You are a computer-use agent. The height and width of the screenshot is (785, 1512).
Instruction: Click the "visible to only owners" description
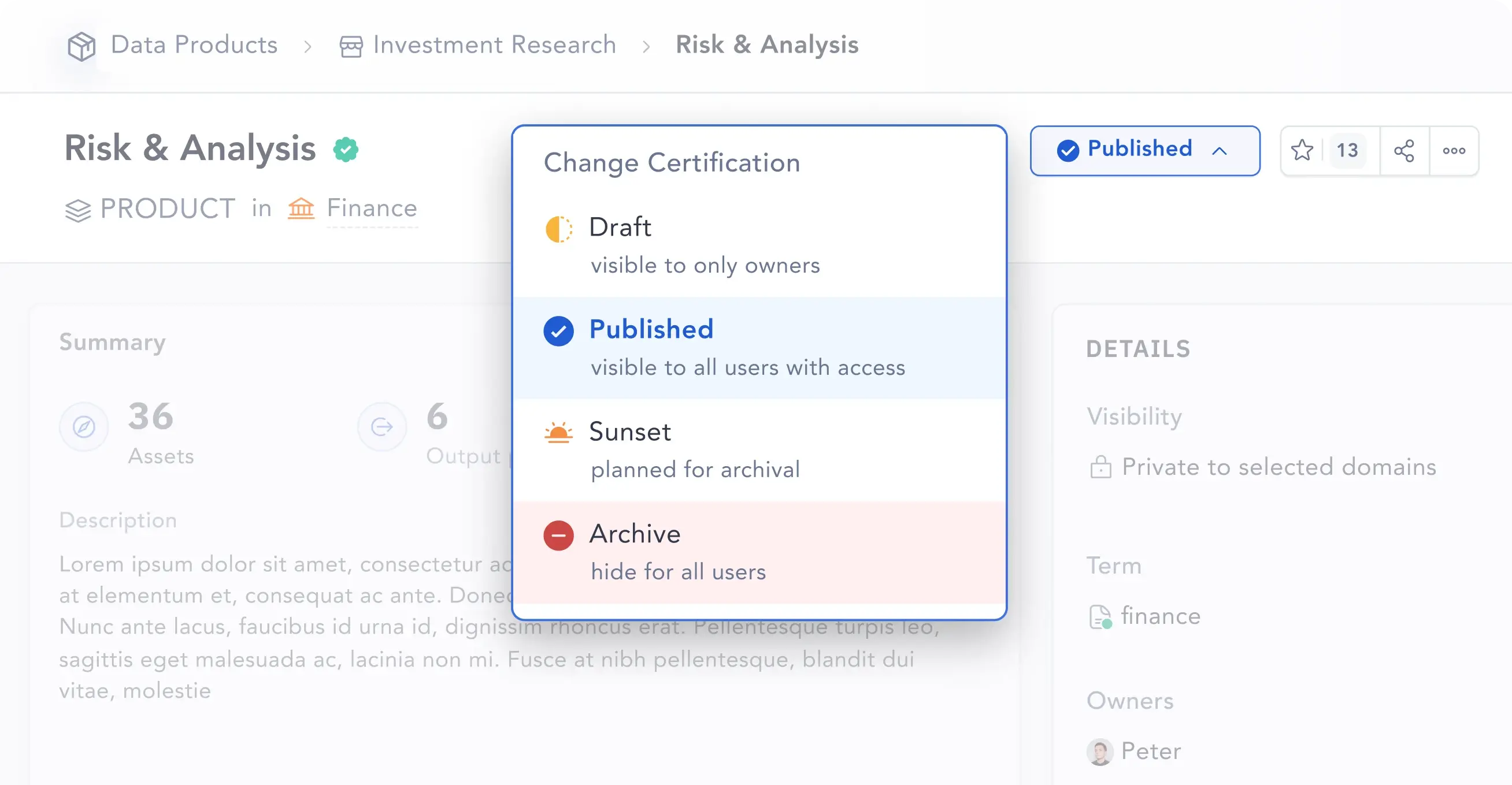point(705,266)
